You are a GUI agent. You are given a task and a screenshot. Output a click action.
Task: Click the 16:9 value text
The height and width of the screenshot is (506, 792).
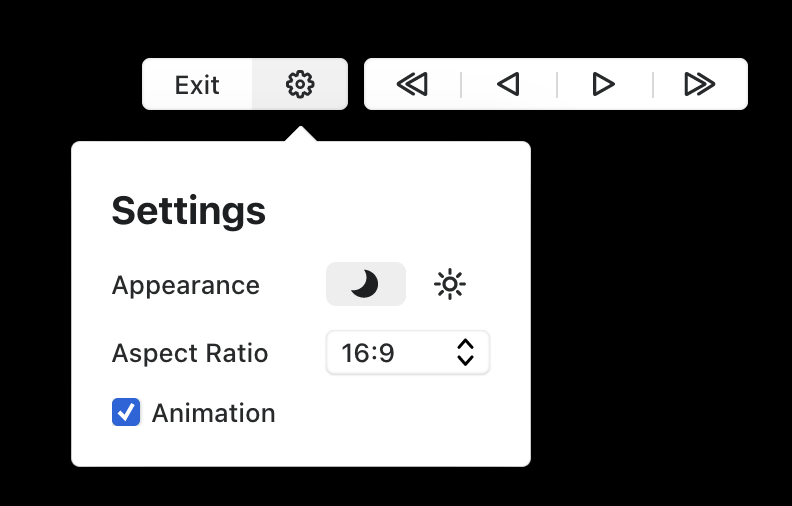pos(368,353)
